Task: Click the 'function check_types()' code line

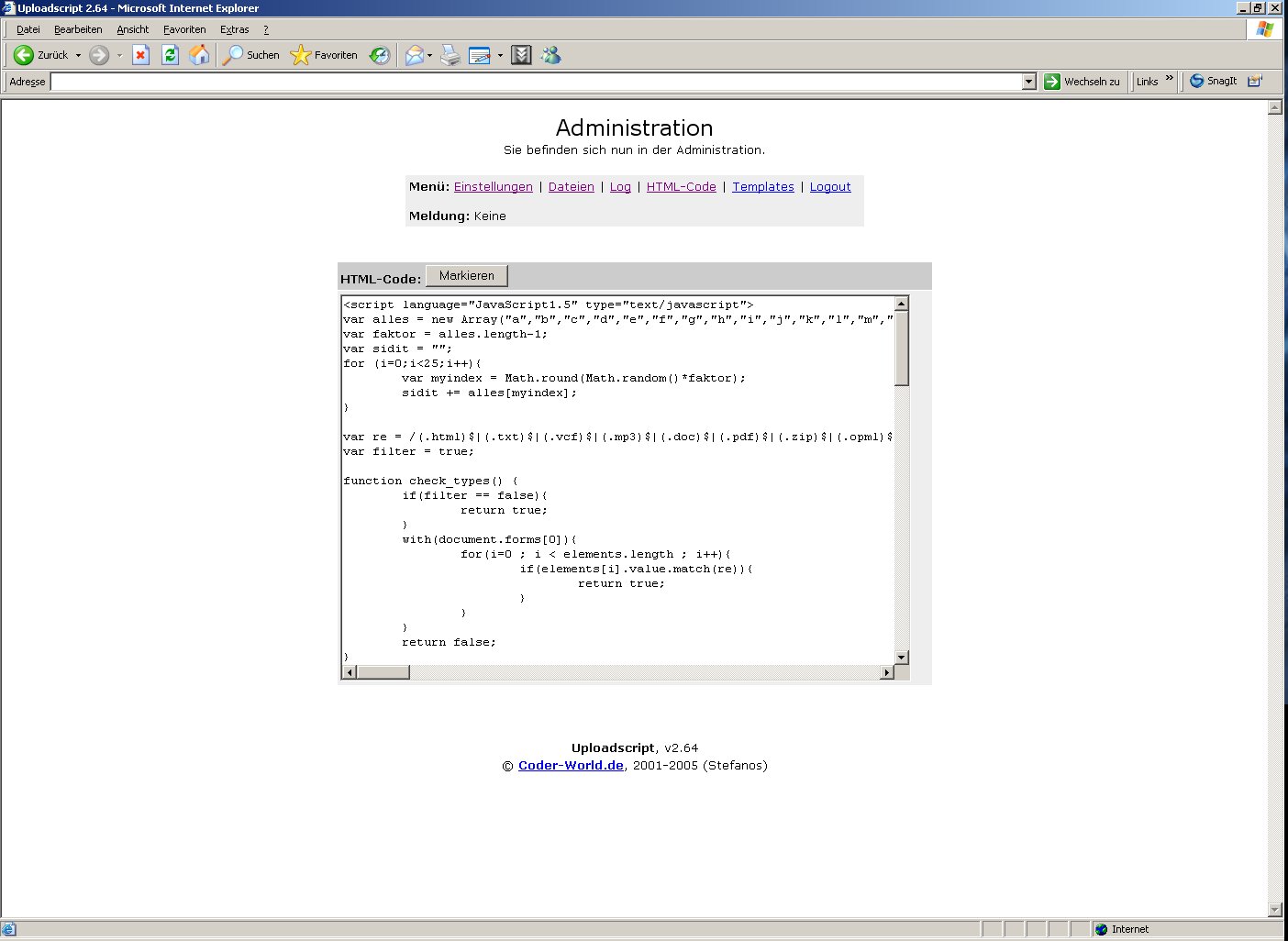Action: pyautogui.click(x=430, y=481)
